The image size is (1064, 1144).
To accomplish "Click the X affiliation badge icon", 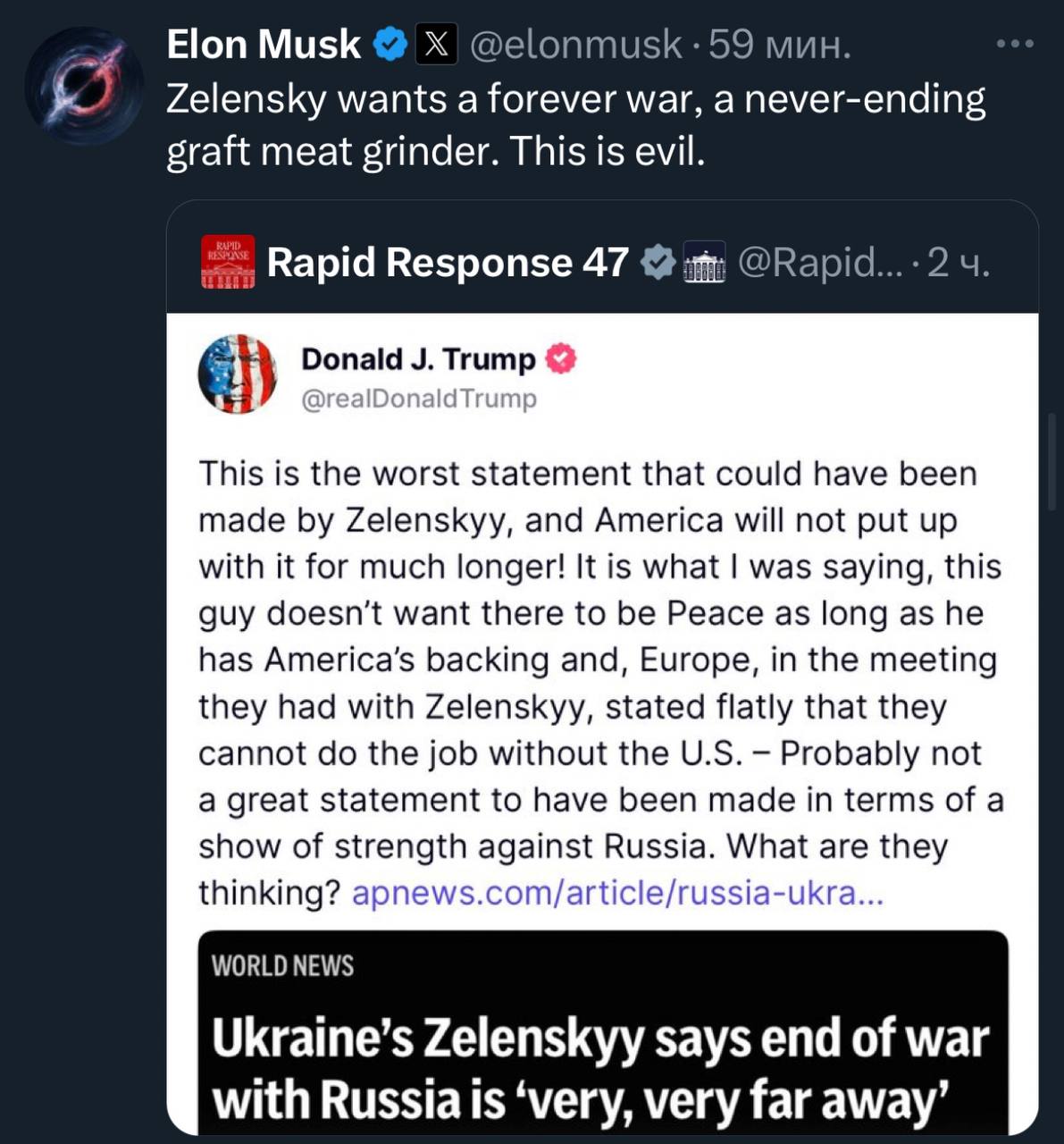I will (436, 44).
